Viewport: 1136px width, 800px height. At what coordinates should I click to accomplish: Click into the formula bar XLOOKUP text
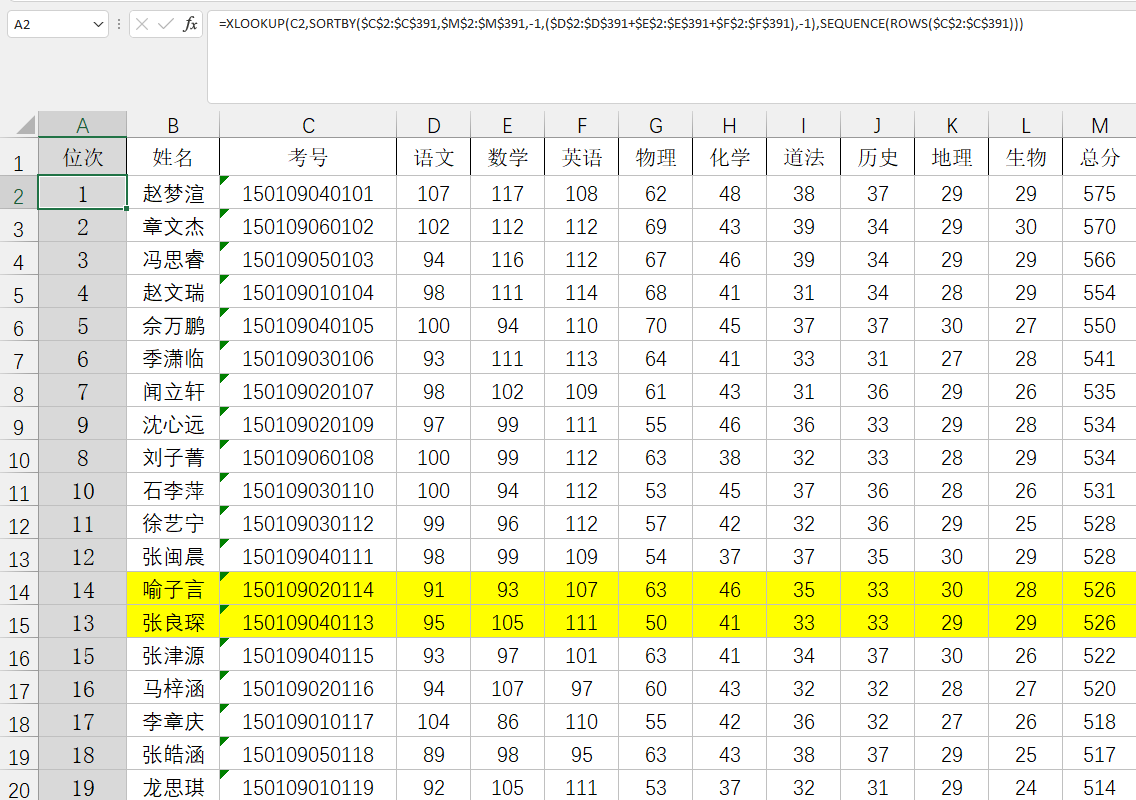[x=621, y=23]
